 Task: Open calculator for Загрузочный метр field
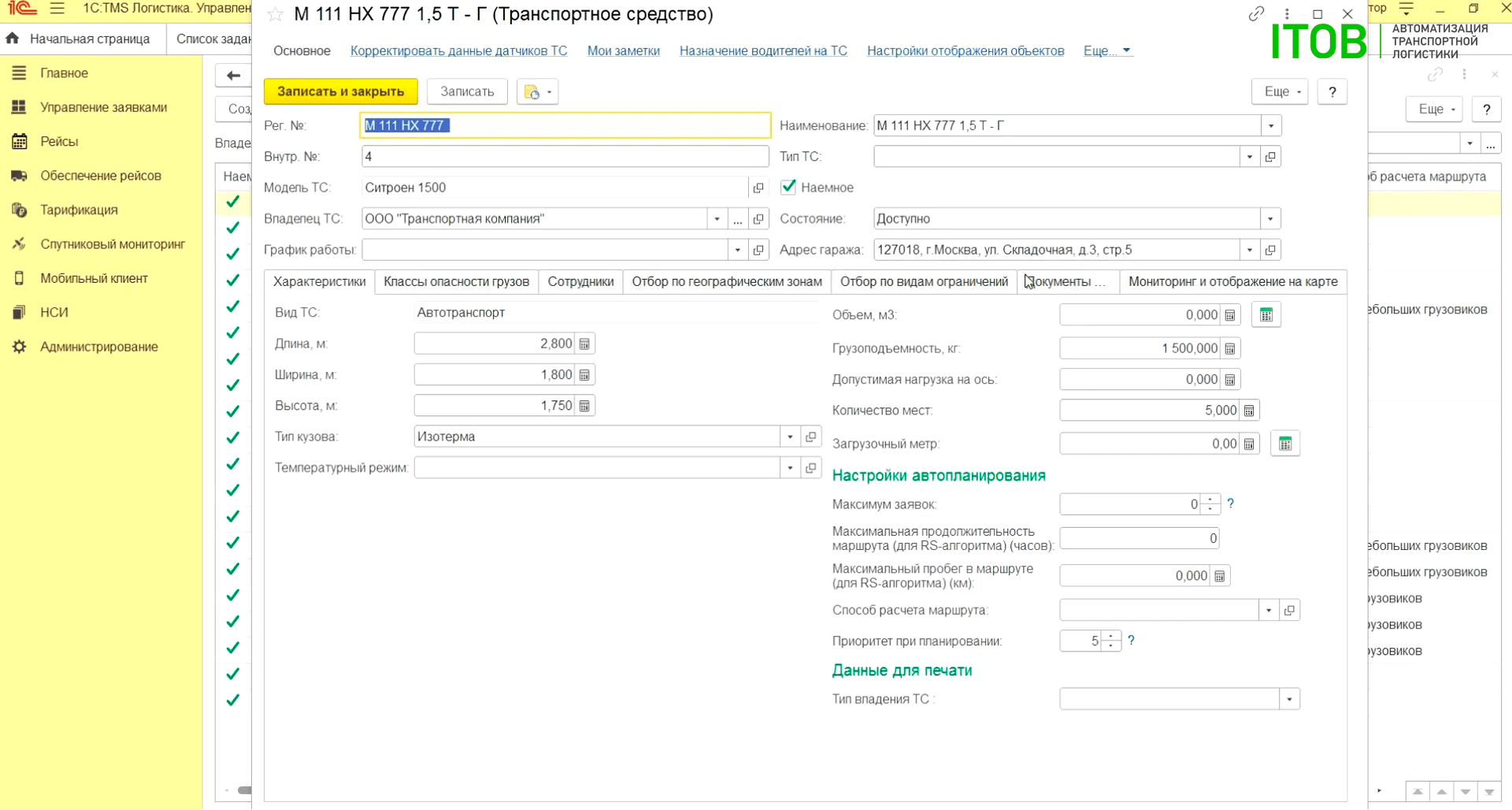[x=1249, y=444]
